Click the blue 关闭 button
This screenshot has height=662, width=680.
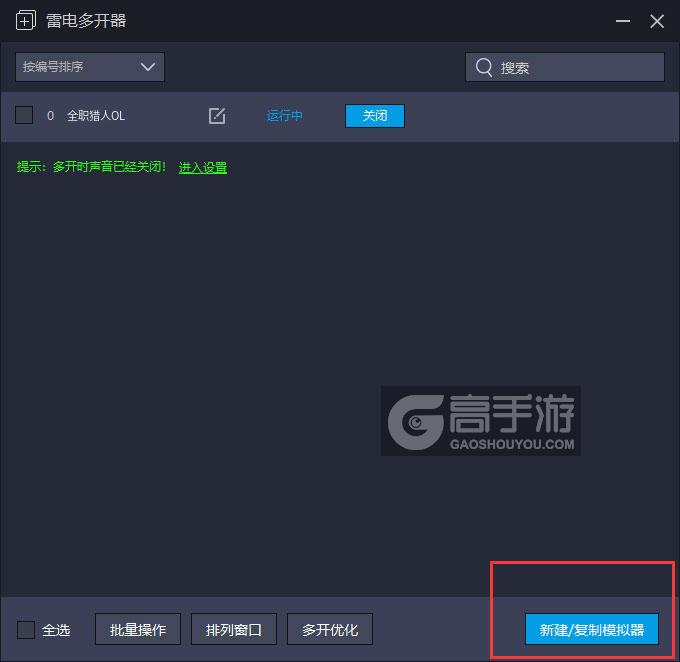(375, 116)
